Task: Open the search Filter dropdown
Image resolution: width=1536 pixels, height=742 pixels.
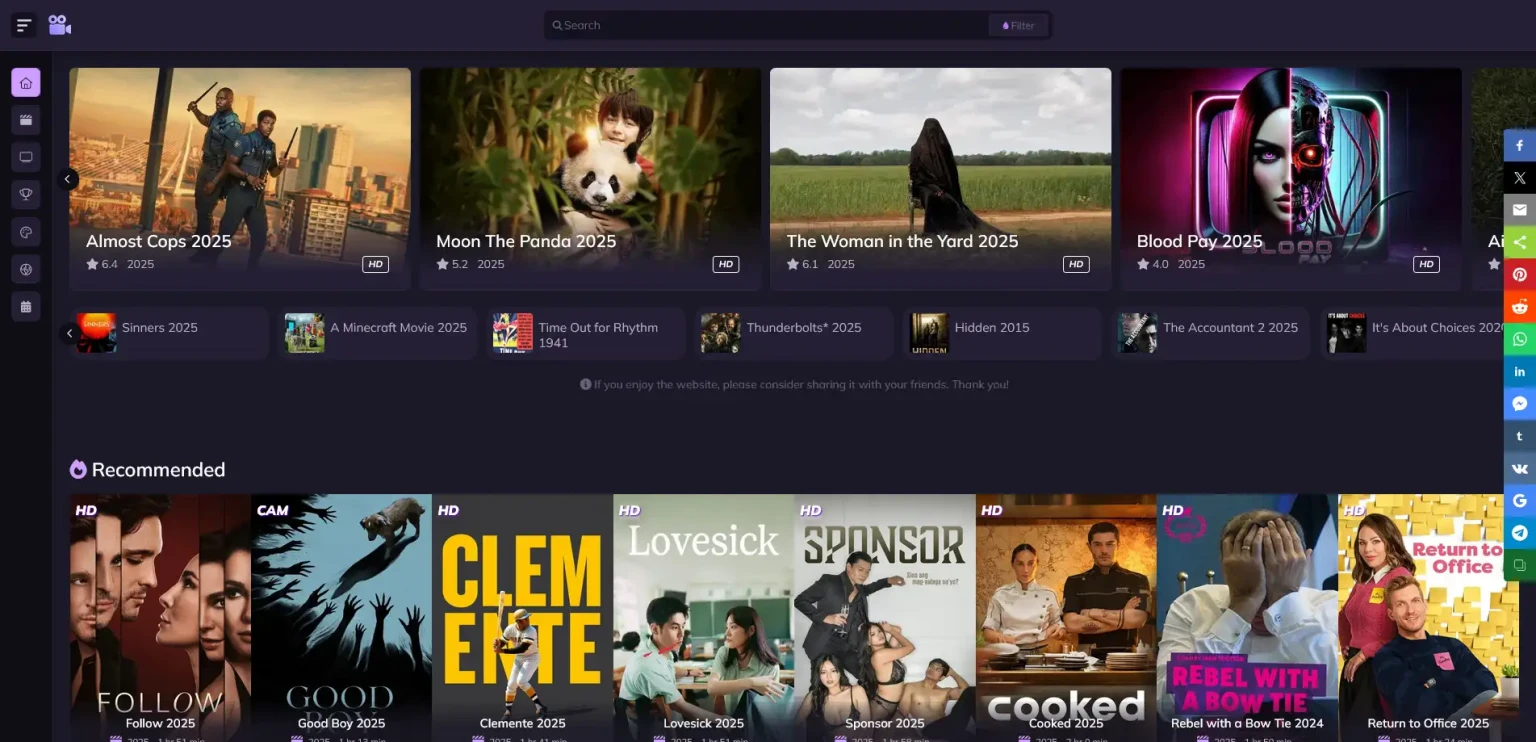Action: (x=1018, y=26)
